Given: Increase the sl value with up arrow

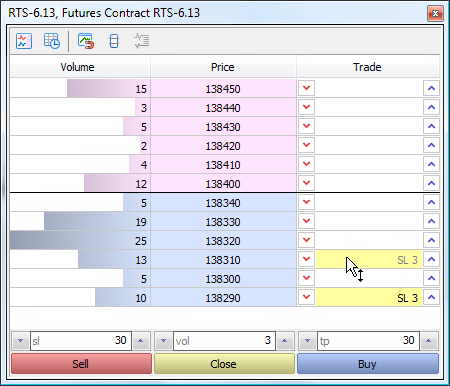Looking at the screenshot, I should [141, 341].
